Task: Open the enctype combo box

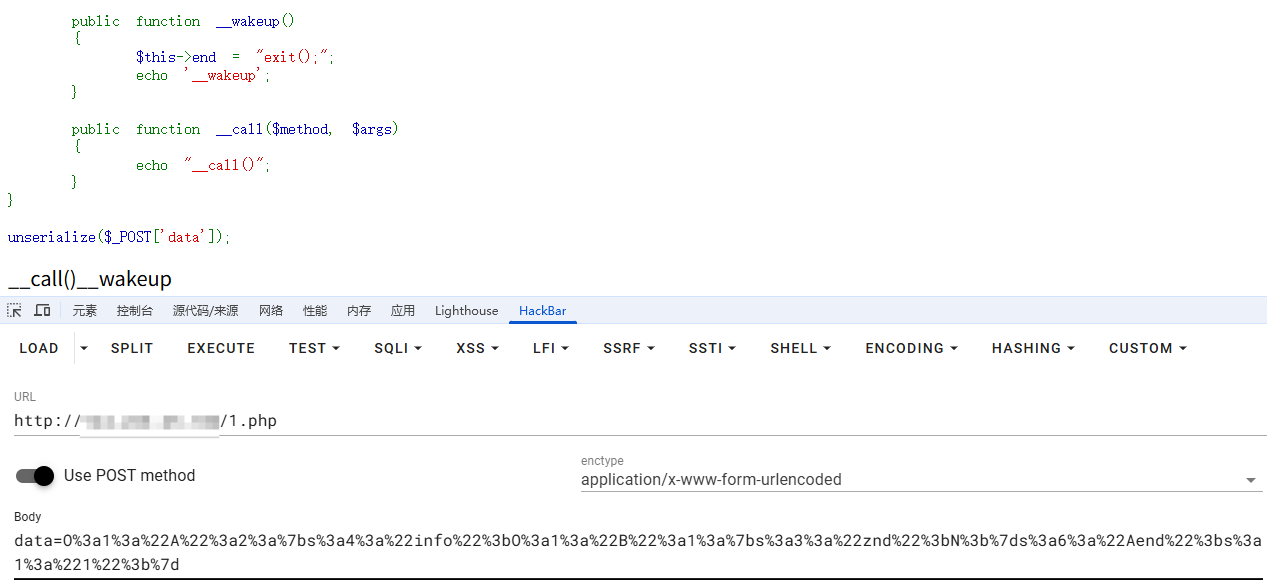Action: point(920,480)
